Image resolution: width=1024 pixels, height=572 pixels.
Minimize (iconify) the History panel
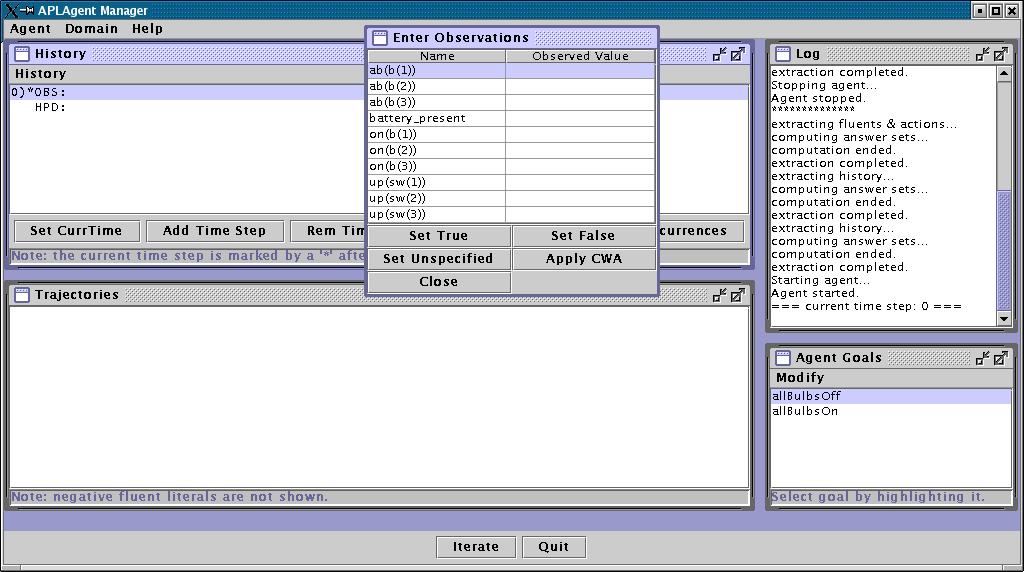click(x=719, y=54)
